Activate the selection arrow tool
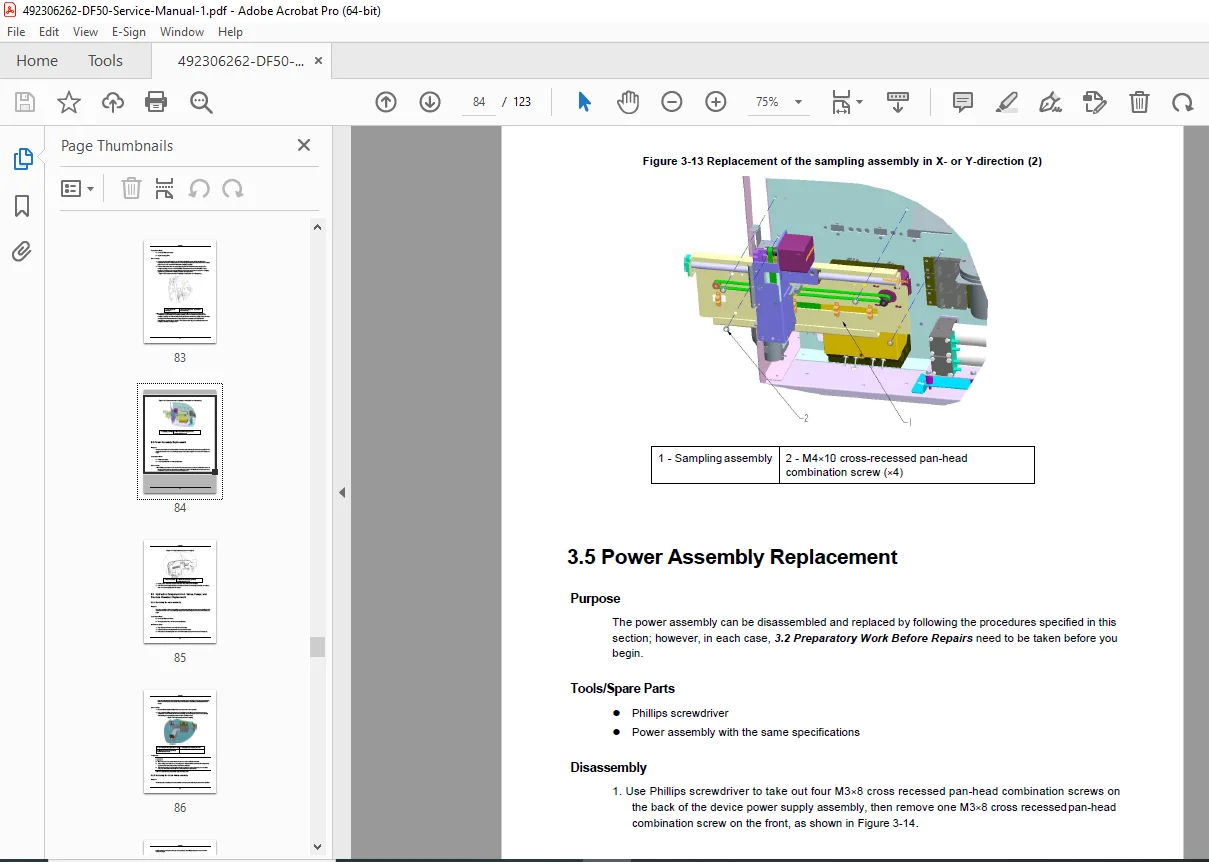The image size is (1209, 862). coord(585,102)
